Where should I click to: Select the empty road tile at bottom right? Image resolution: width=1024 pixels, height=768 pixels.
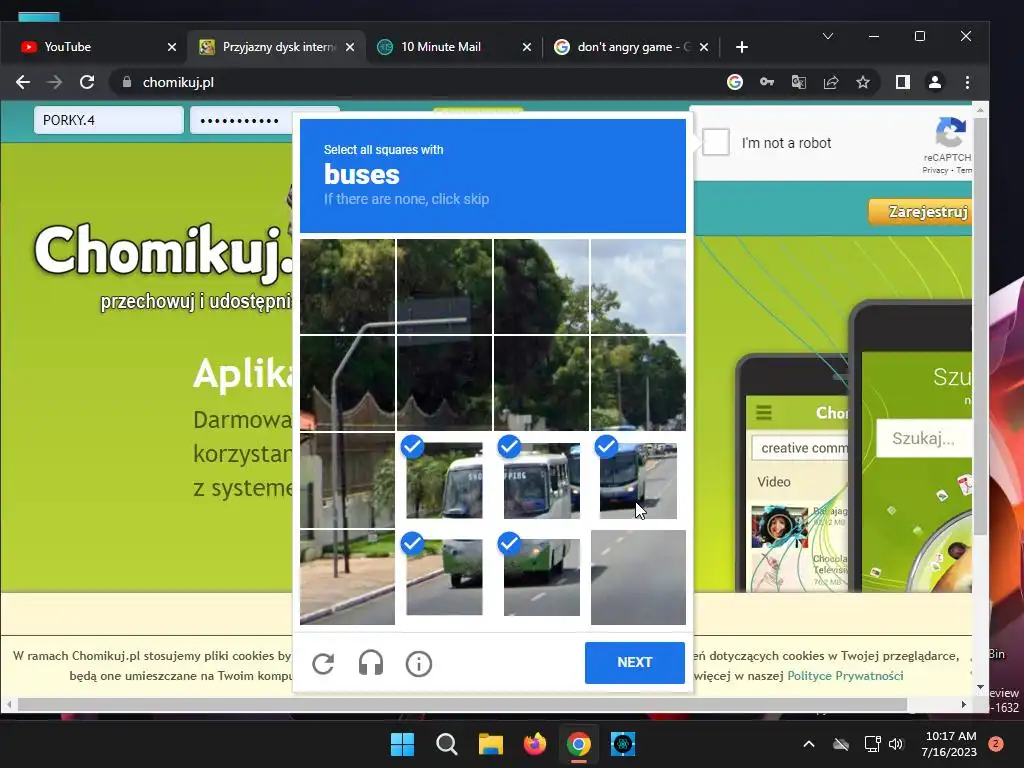click(638, 577)
